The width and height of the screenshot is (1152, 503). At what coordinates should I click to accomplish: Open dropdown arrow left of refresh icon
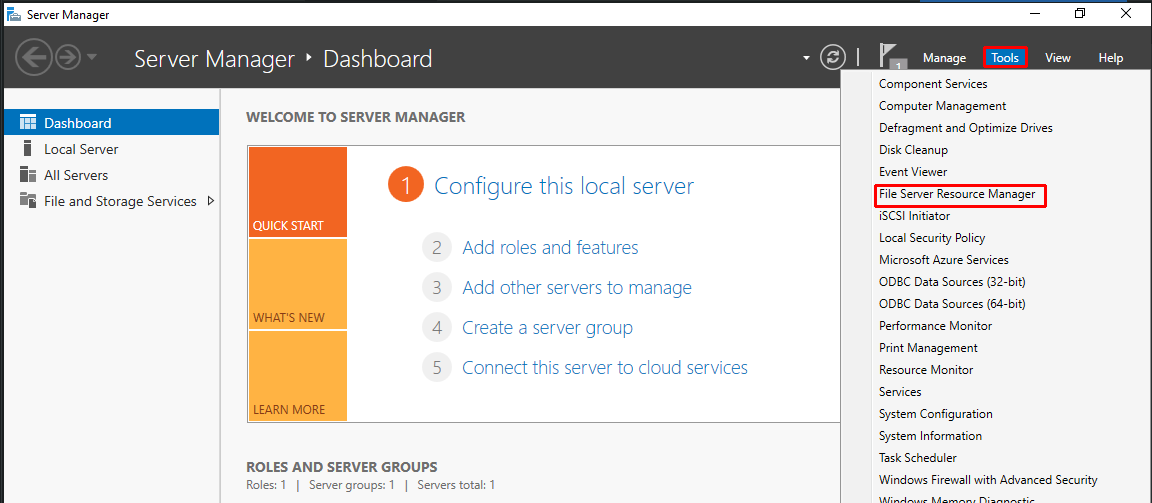click(806, 58)
